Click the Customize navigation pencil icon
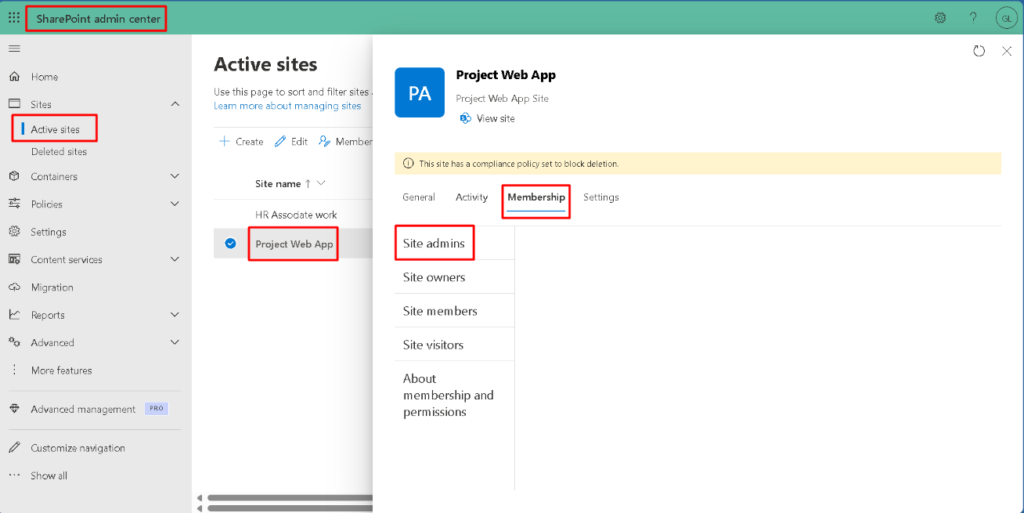Screen dimensions: 1024x513 [14, 448]
